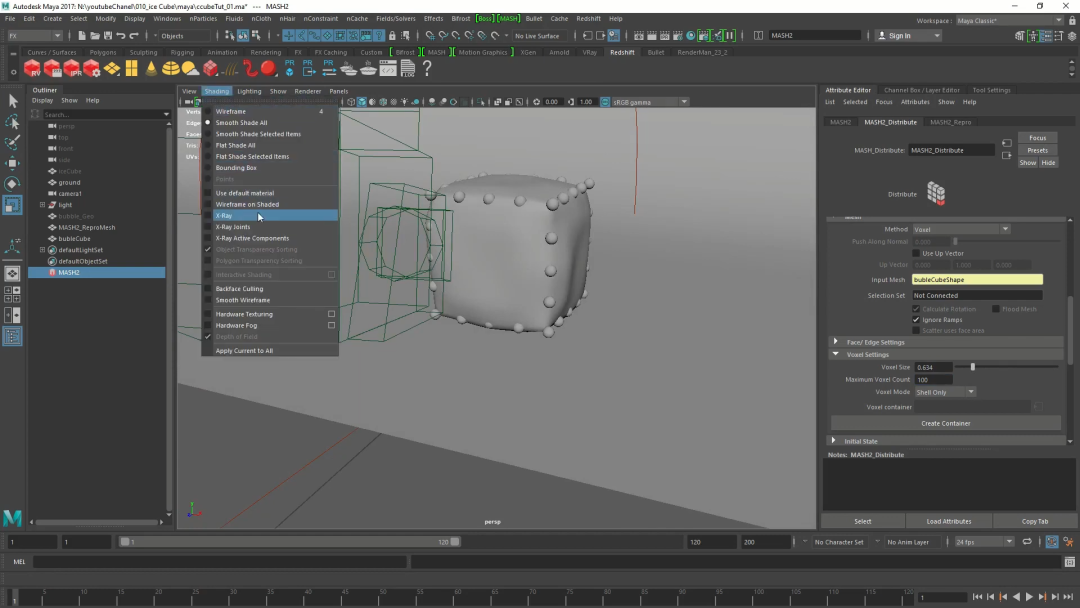Click the Redshift IPR shelf icon
Screen dimensions: 1080x608
[x=72, y=69]
